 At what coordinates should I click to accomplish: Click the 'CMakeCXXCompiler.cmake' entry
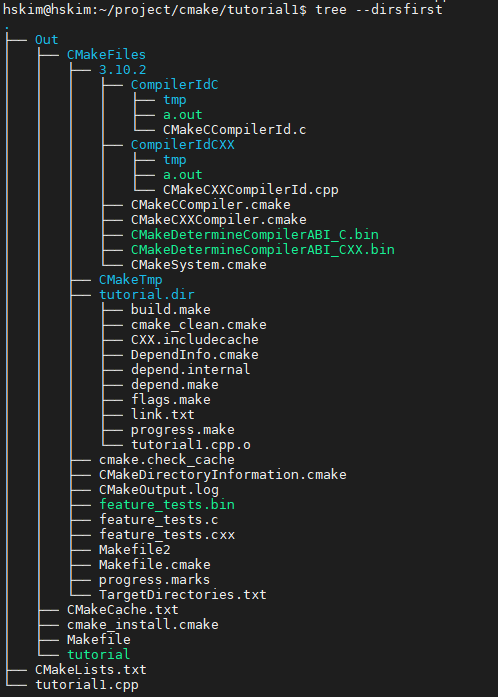coord(219,220)
